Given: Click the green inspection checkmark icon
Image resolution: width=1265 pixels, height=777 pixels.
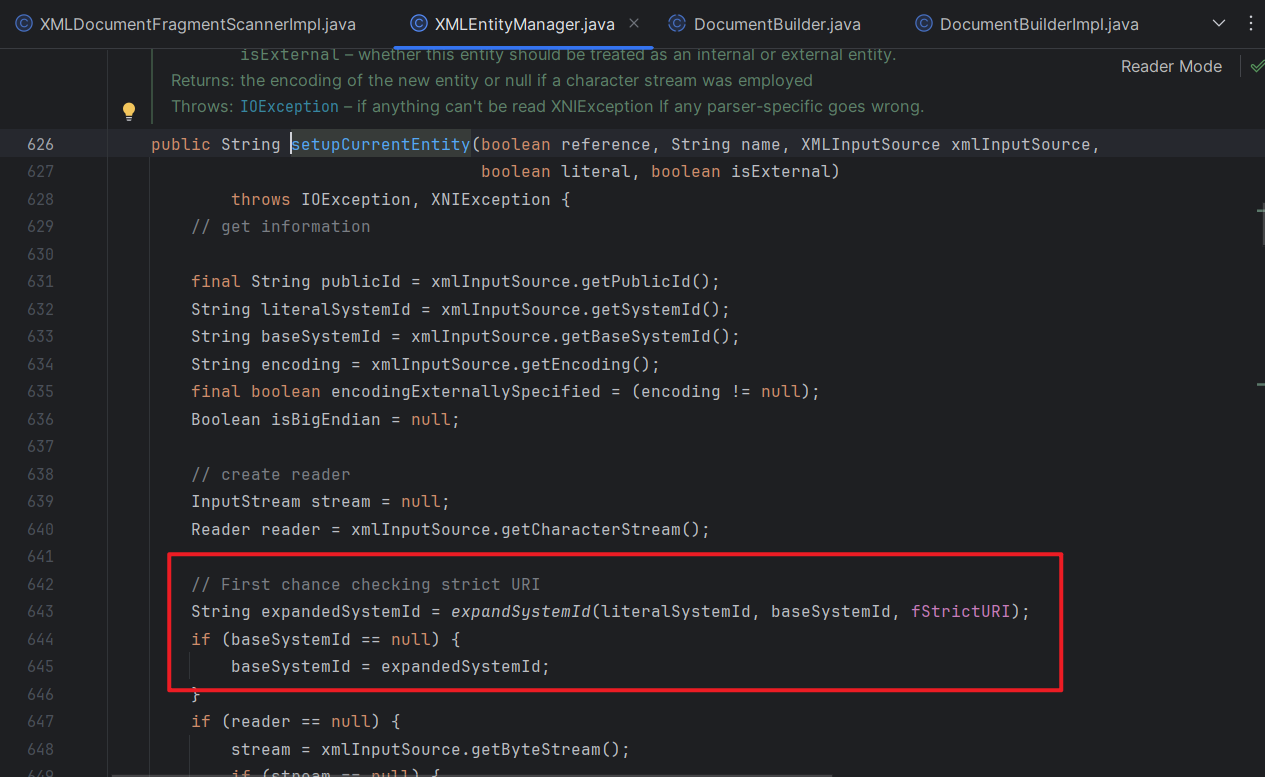Looking at the screenshot, I should [x=1256, y=66].
